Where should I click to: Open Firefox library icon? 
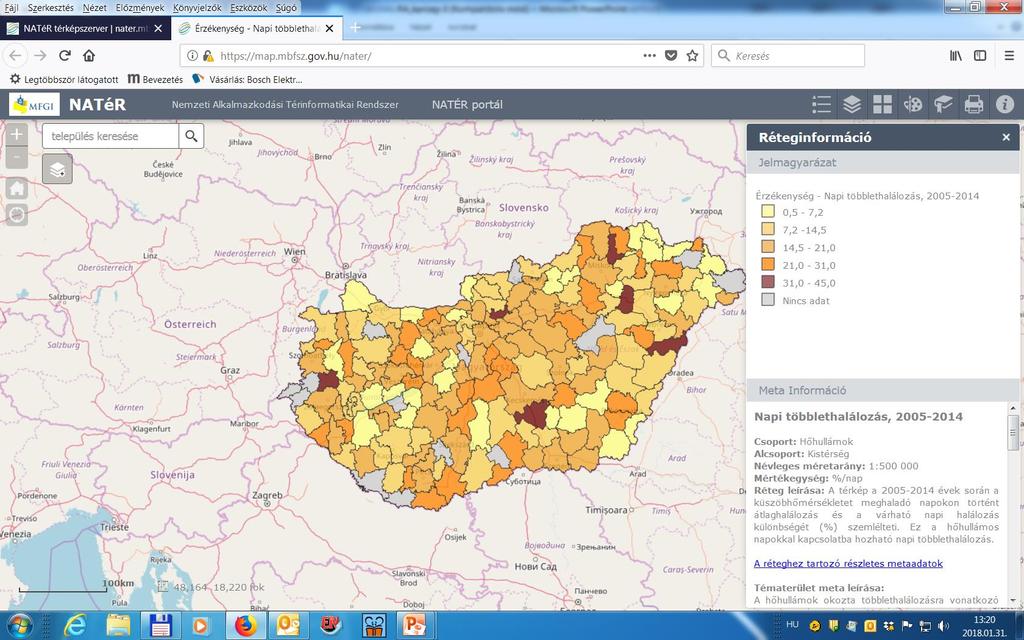[x=955, y=56]
